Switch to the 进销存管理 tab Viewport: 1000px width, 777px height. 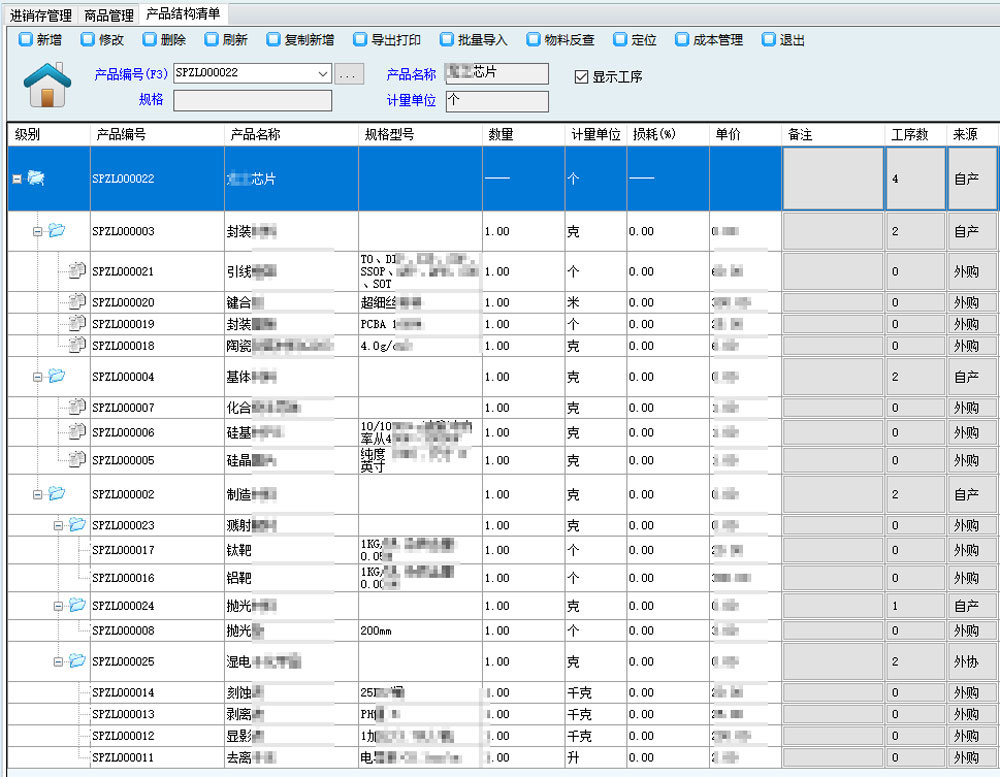click(x=40, y=15)
